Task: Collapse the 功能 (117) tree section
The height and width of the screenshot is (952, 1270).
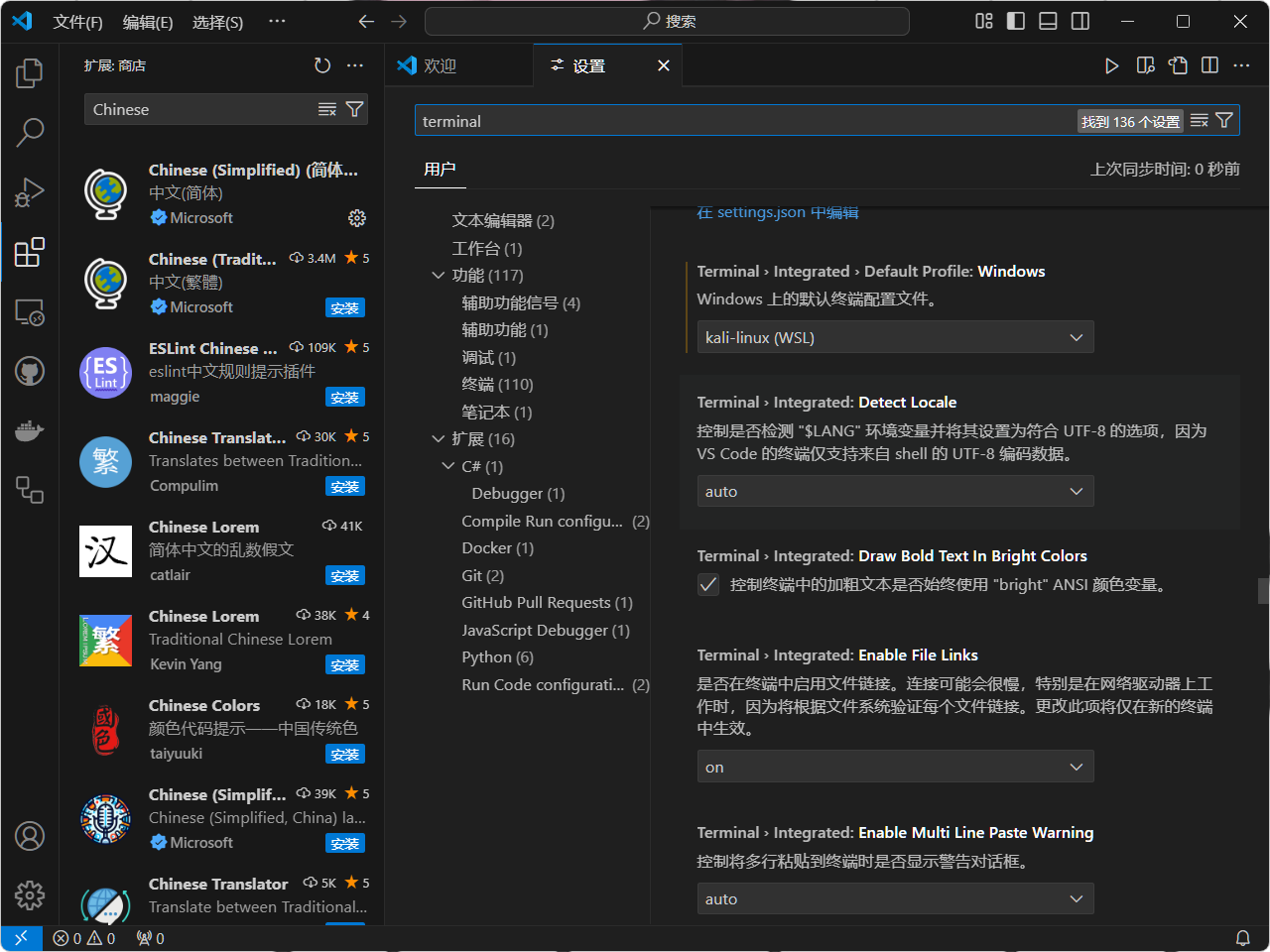Action: point(439,276)
